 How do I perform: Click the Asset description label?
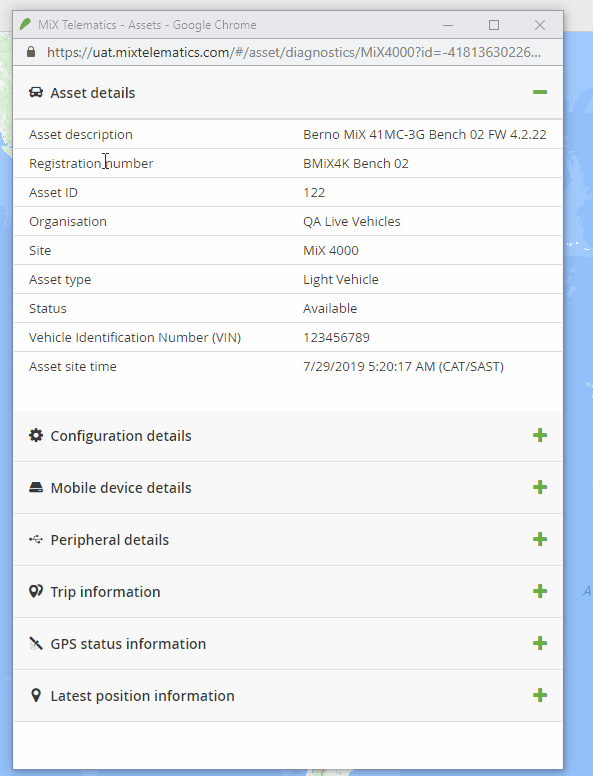pos(81,135)
